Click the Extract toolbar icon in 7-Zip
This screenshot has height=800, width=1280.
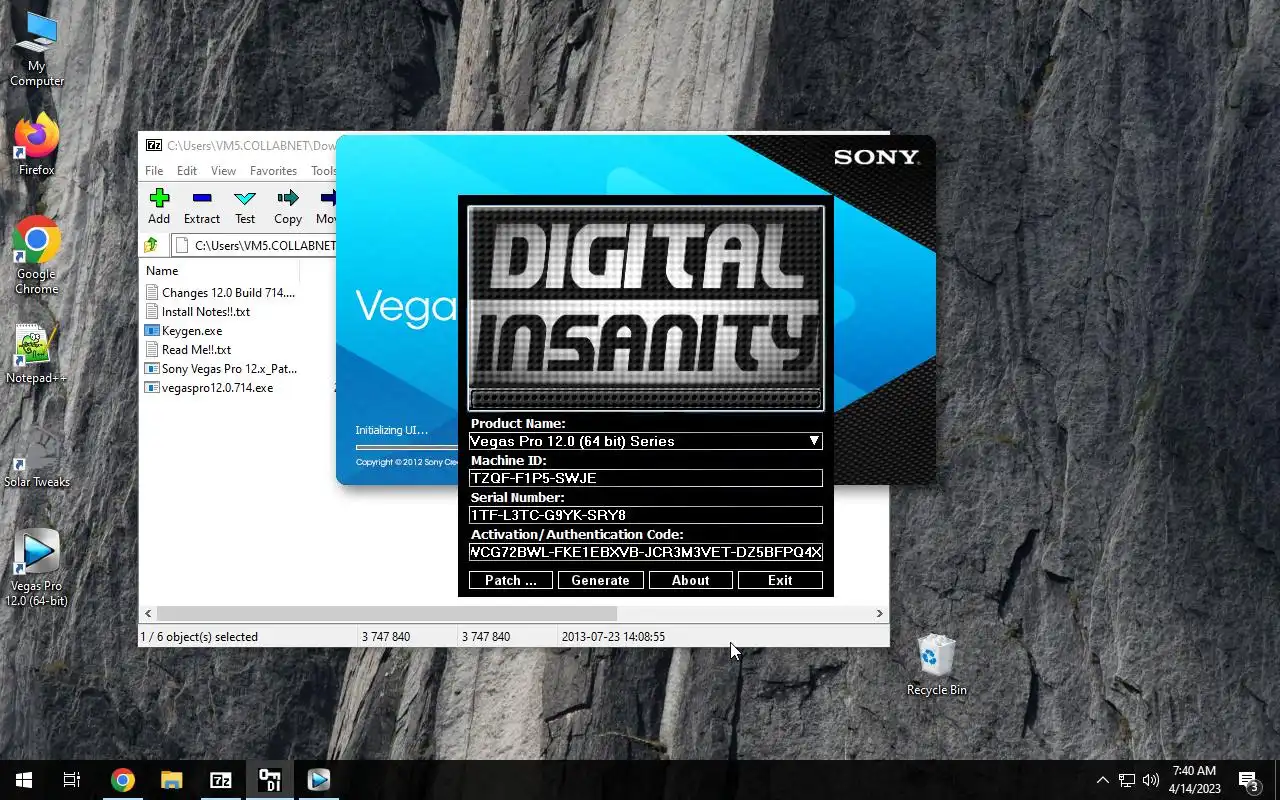201,207
